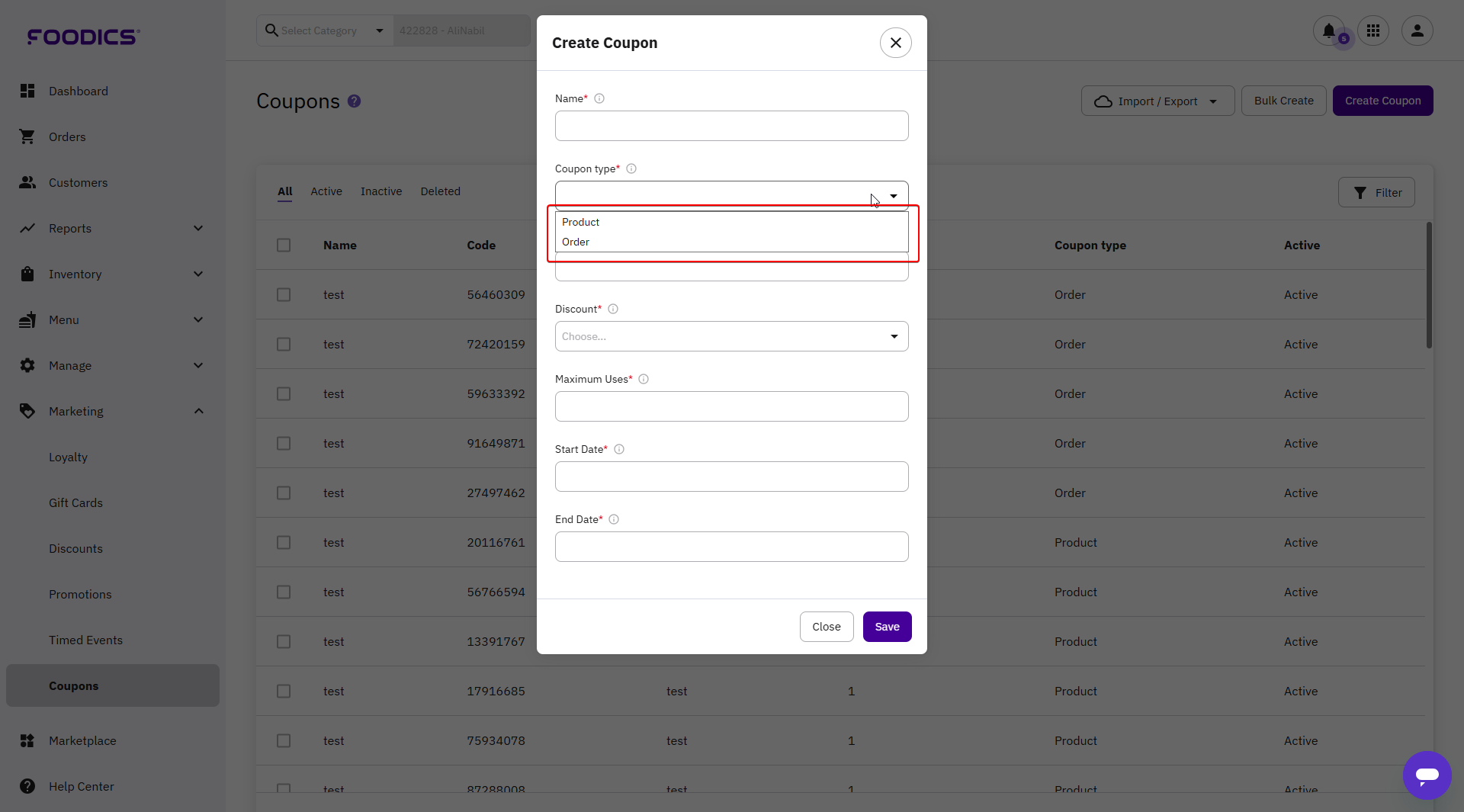Click the Coupons help question mark icon
The width and height of the screenshot is (1464, 812).
(x=354, y=101)
